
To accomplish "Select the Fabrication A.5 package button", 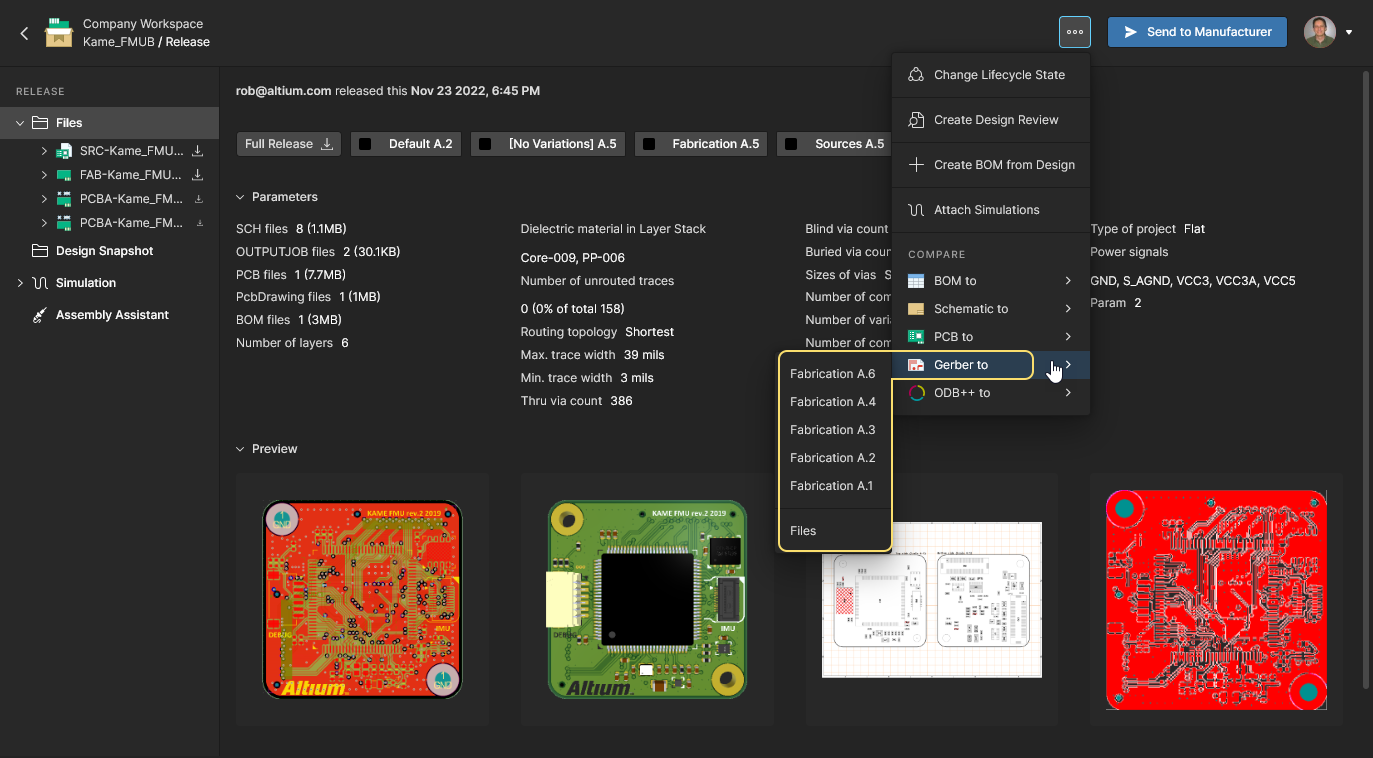I will (701, 144).
